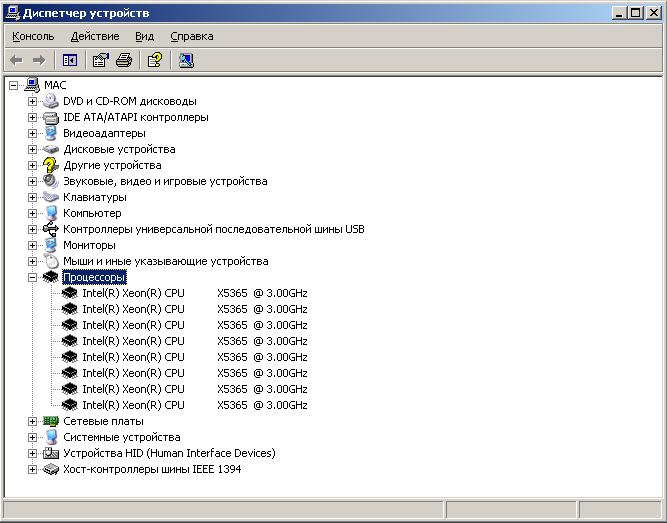The width and height of the screenshot is (667, 523).
Task: Click the mouse devices icon
Action: tap(51, 261)
